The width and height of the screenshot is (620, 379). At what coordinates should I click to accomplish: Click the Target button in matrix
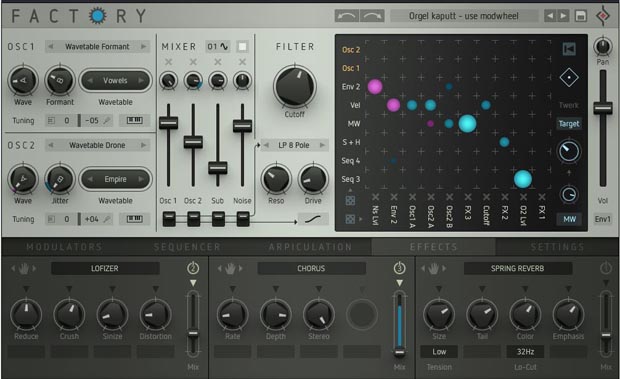click(569, 124)
